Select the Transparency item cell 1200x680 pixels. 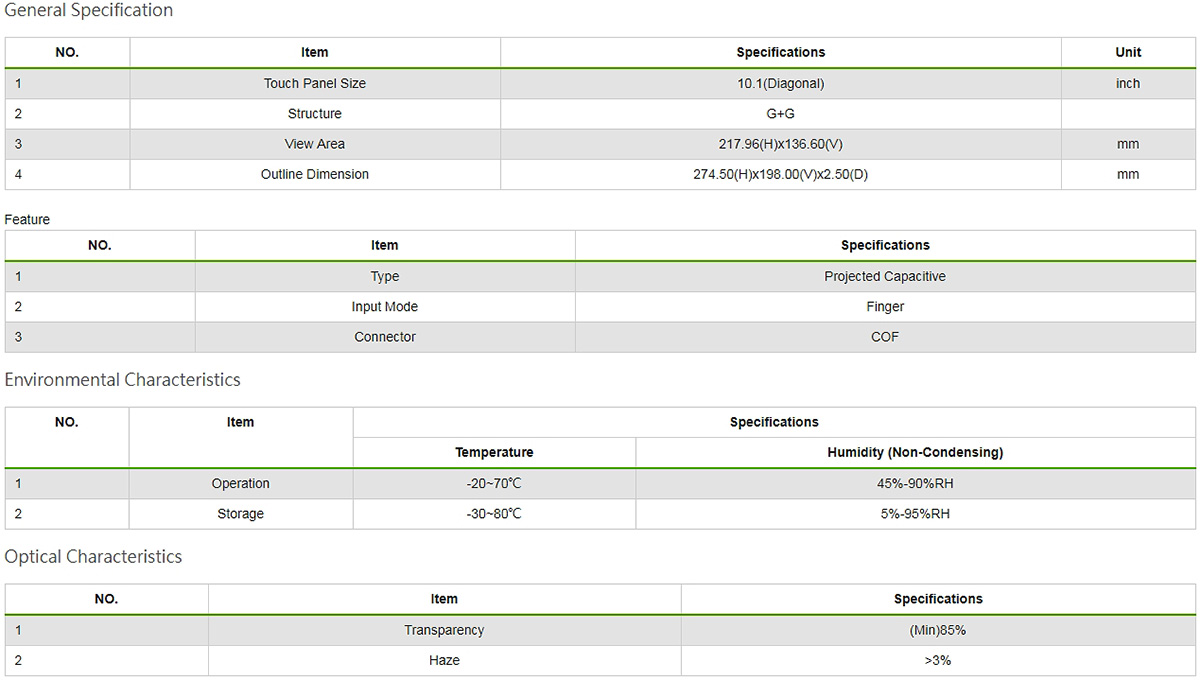coord(444,631)
